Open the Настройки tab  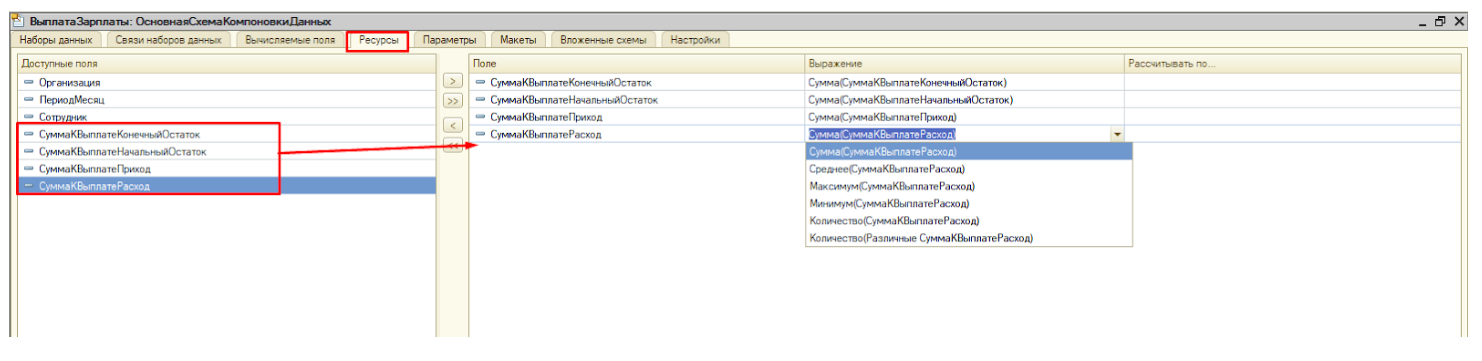[696, 40]
